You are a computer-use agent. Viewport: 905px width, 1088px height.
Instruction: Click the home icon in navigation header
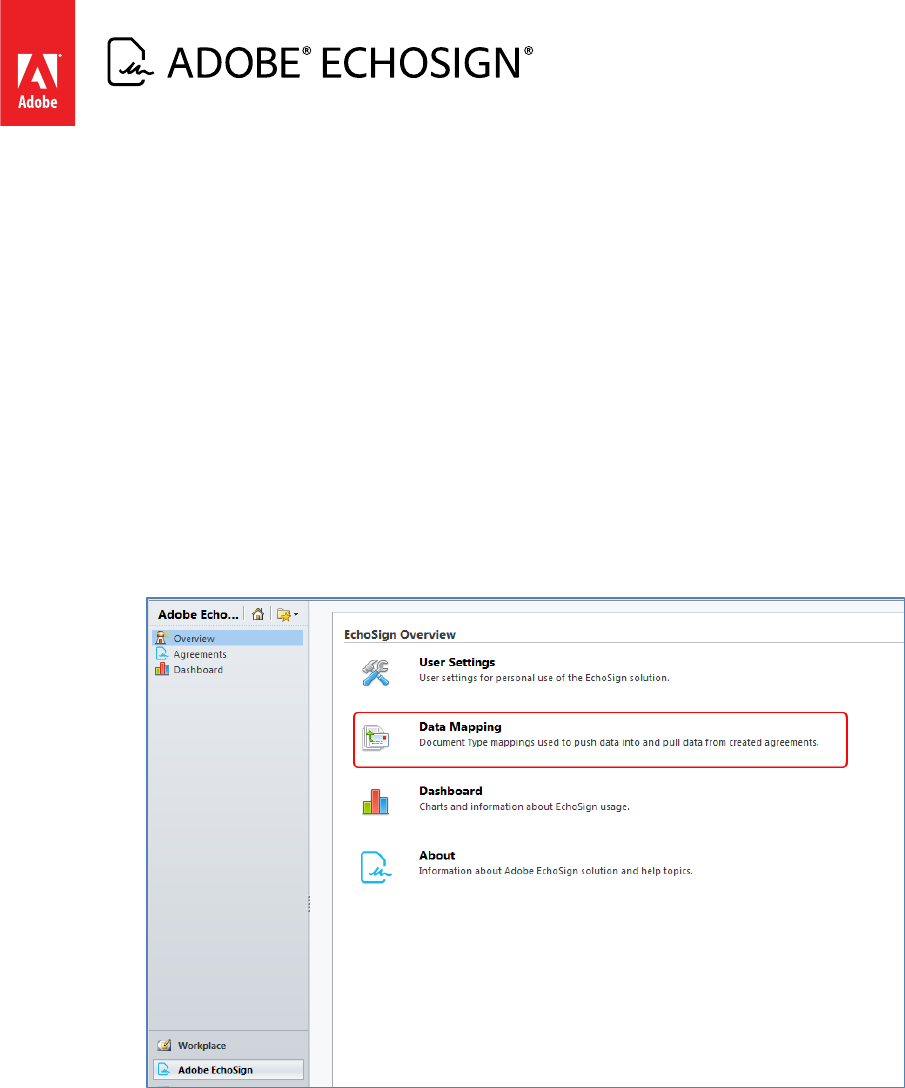257,614
